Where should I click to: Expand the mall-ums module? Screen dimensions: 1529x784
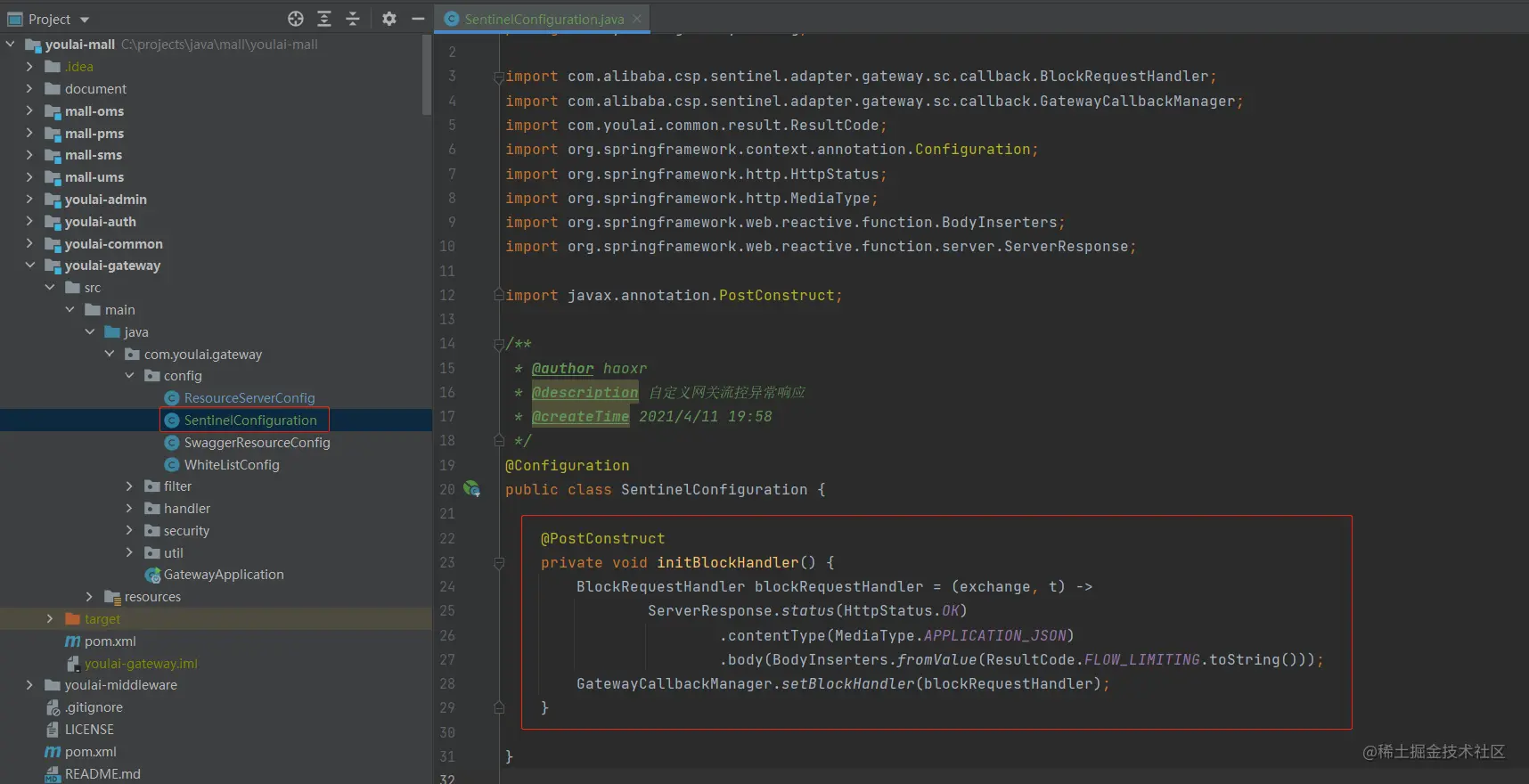tap(29, 176)
